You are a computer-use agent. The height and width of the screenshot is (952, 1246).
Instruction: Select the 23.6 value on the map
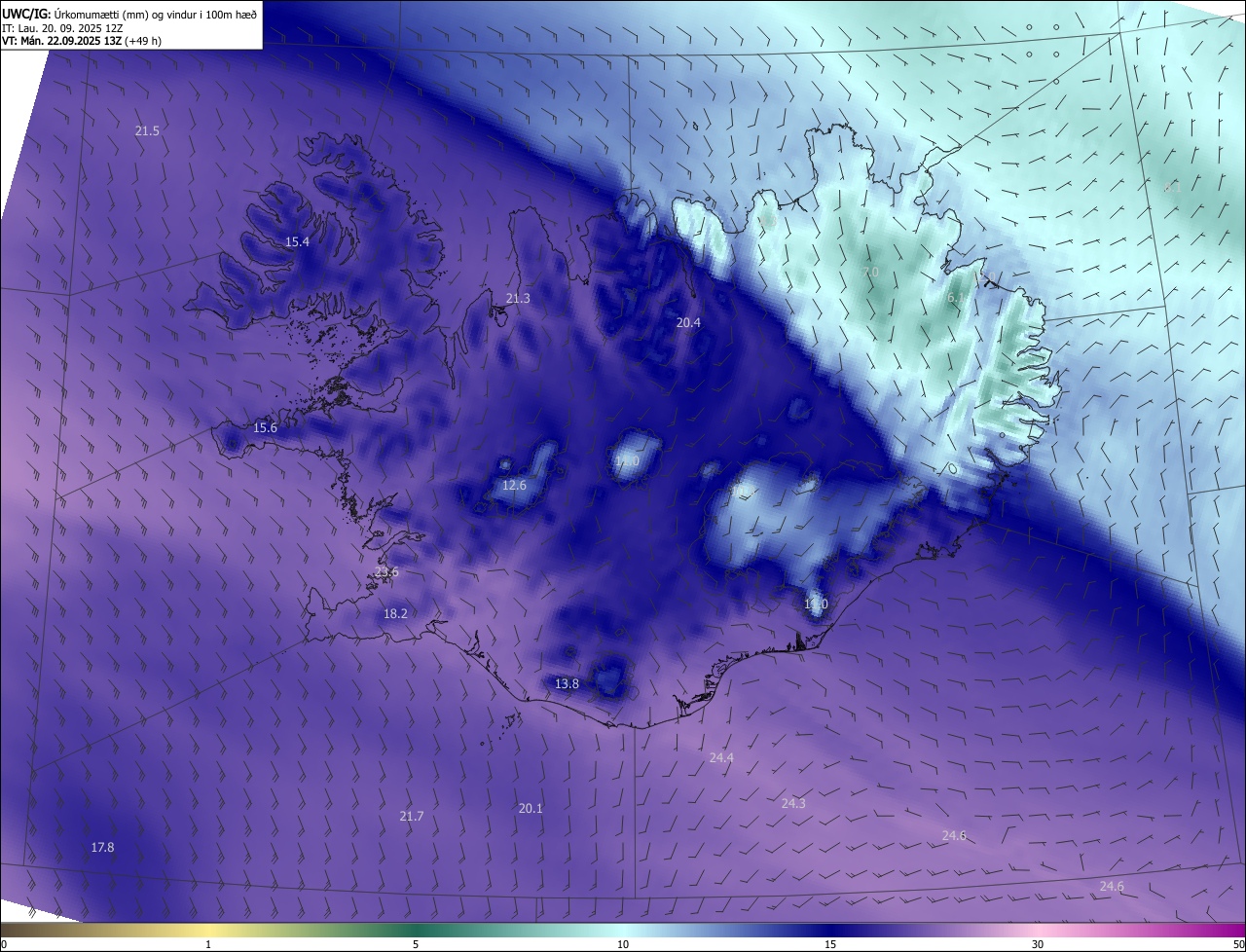pos(386,571)
